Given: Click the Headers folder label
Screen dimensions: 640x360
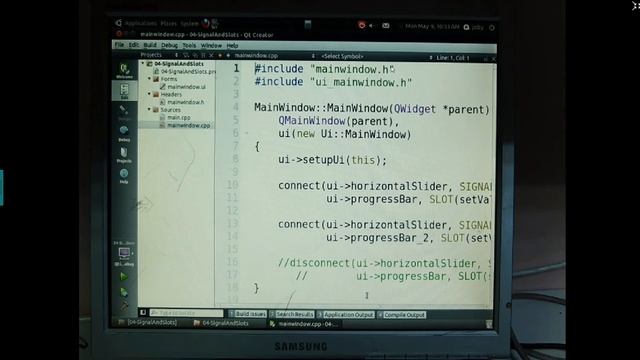Looking at the screenshot, I should click(171, 94).
